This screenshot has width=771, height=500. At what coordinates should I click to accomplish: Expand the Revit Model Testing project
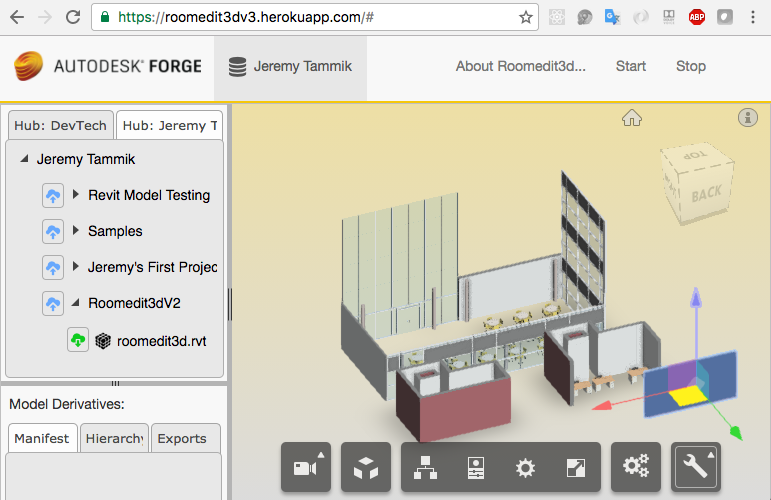76,195
